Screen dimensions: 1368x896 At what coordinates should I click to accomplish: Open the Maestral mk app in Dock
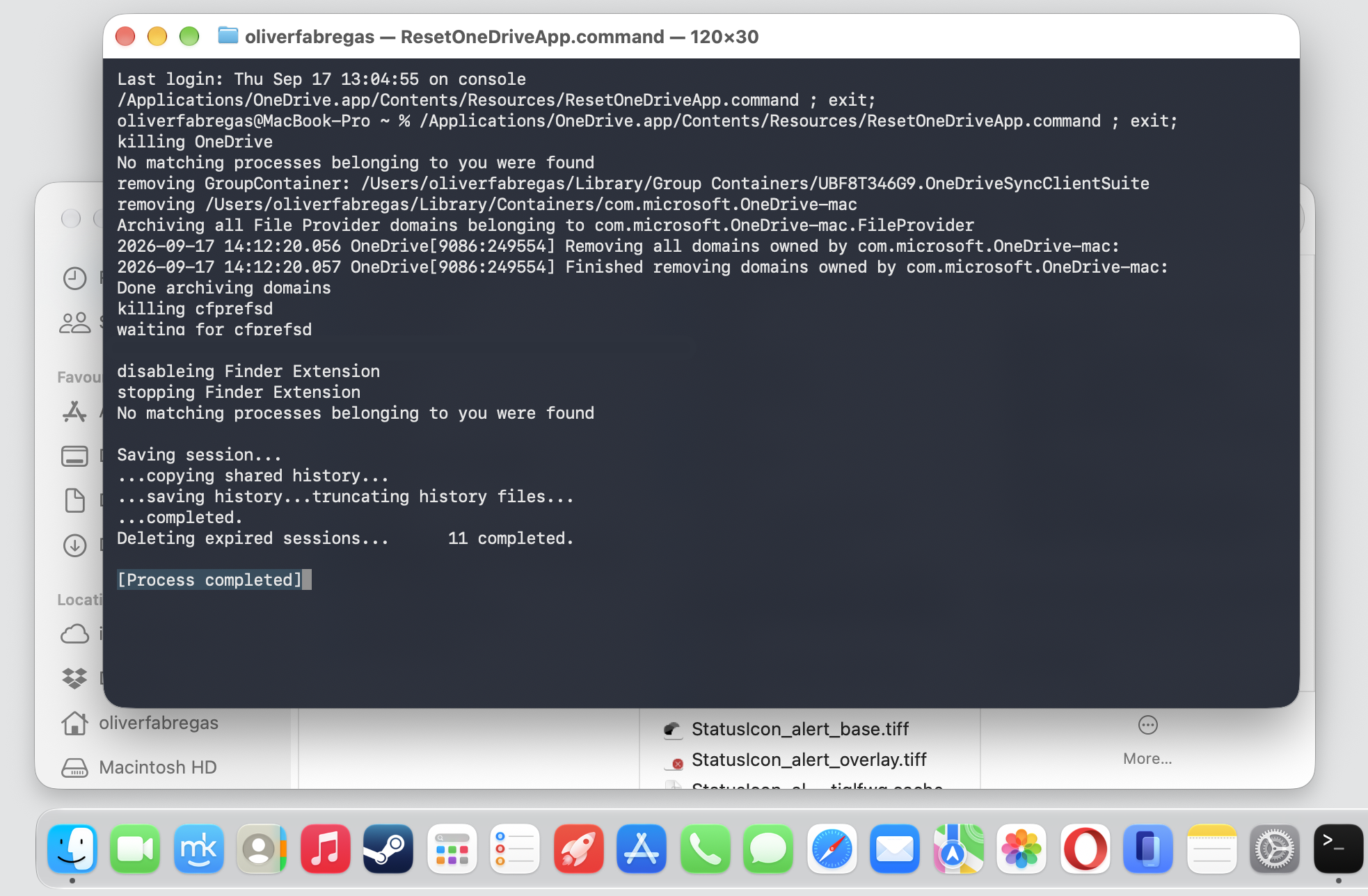tap(199, 849)
